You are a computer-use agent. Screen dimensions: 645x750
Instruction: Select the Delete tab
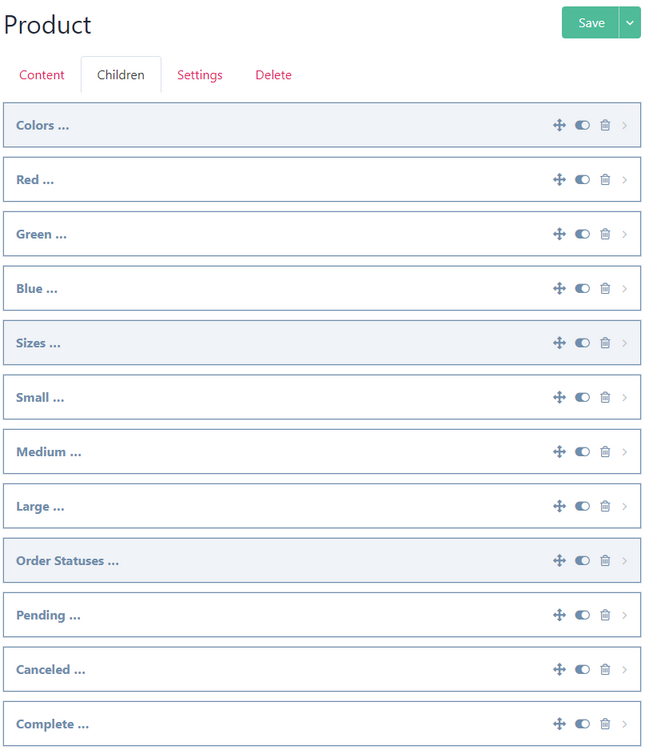click(273, 75)
